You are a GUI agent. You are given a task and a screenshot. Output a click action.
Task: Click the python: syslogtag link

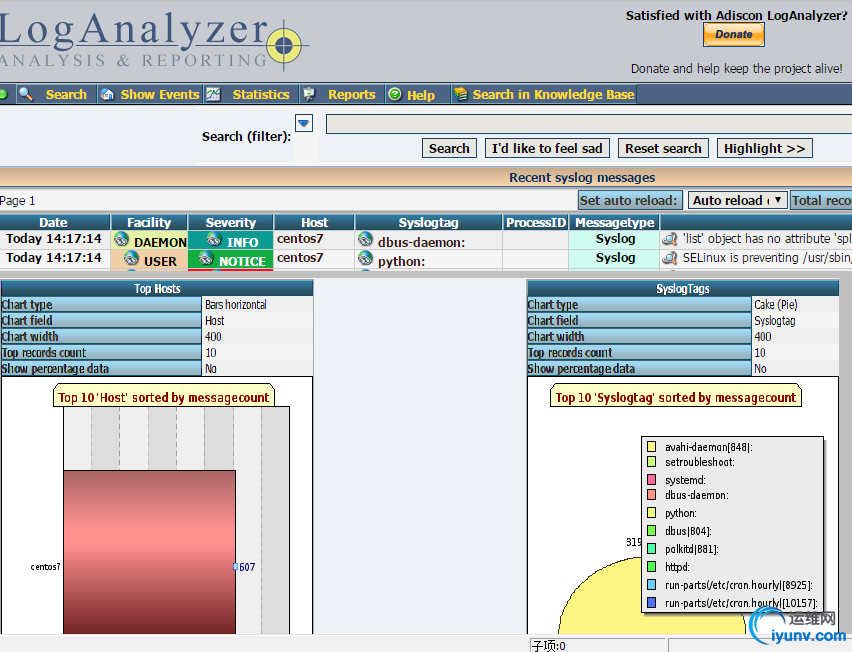(402, 261)
